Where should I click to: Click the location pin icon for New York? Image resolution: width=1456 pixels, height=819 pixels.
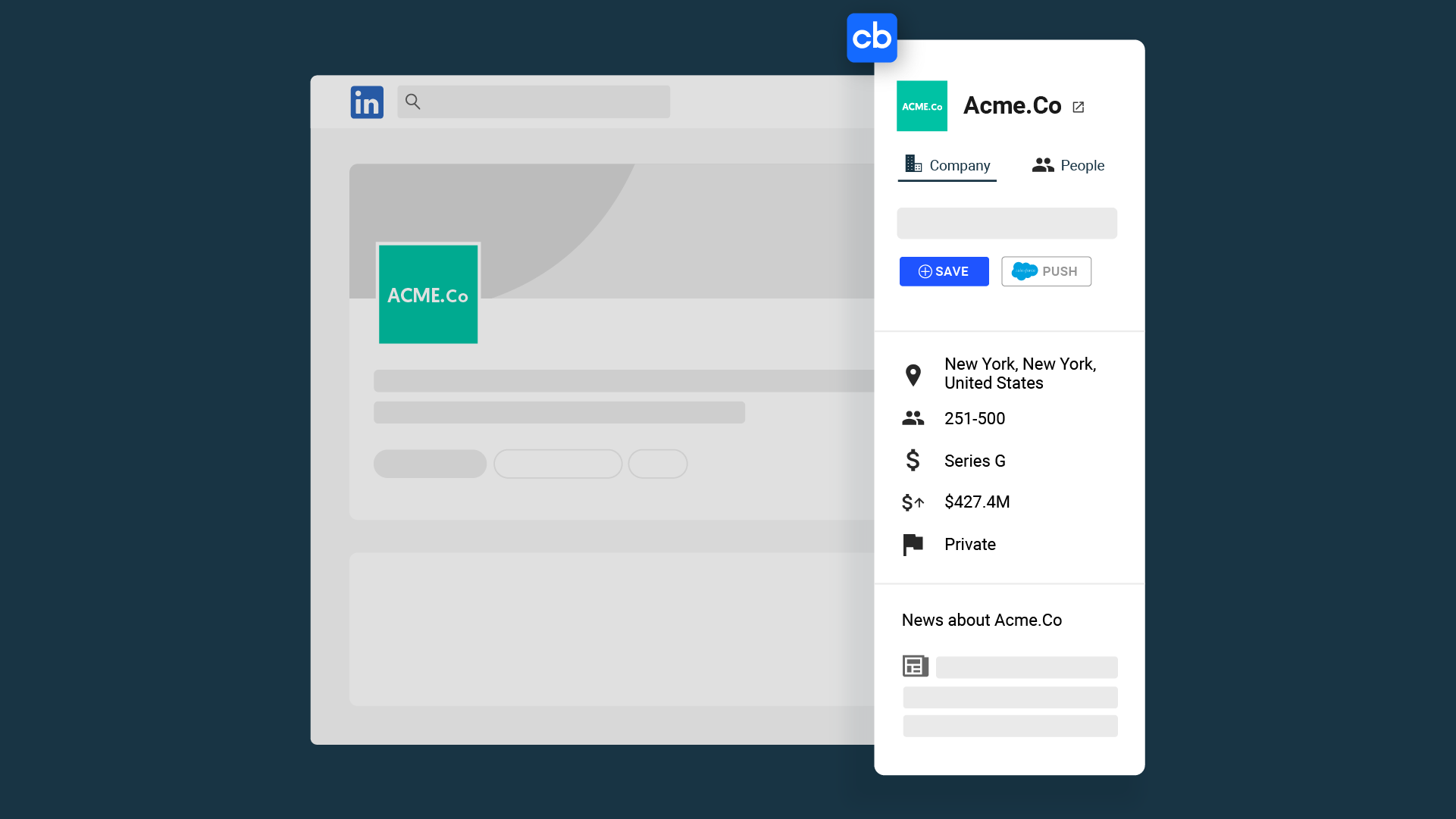913,373
